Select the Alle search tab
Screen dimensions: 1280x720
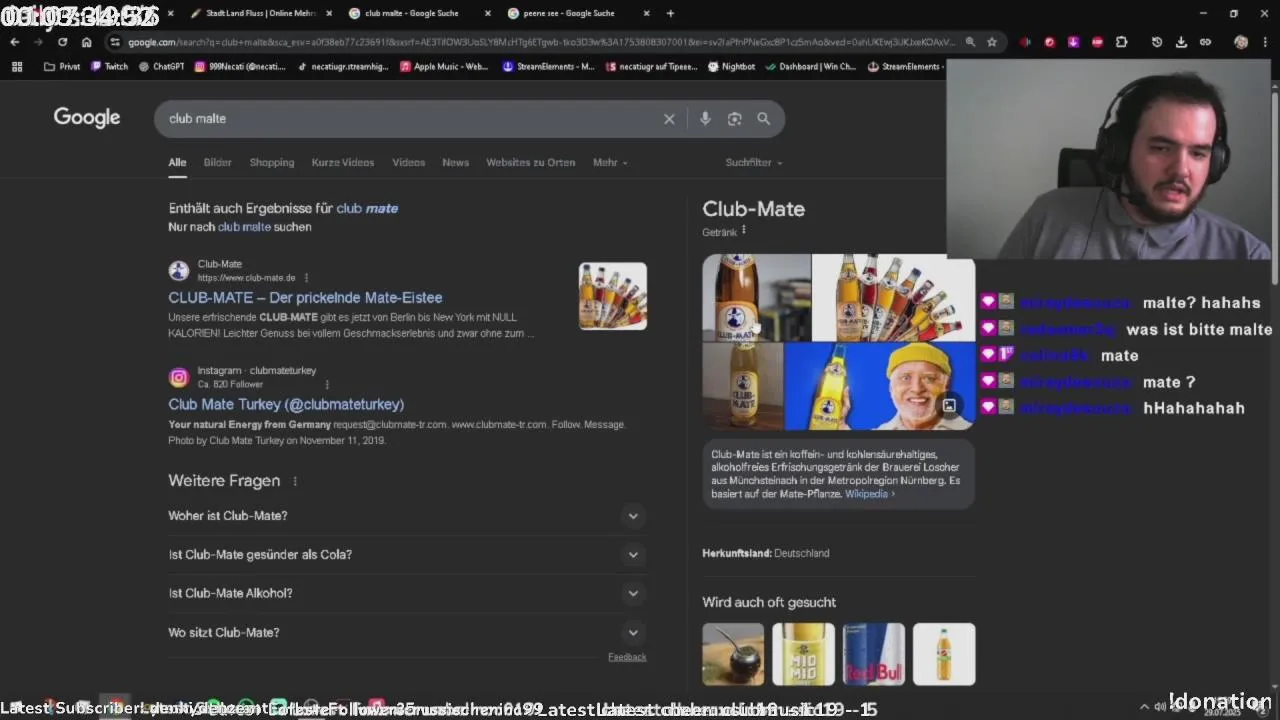tap(177, 163)
